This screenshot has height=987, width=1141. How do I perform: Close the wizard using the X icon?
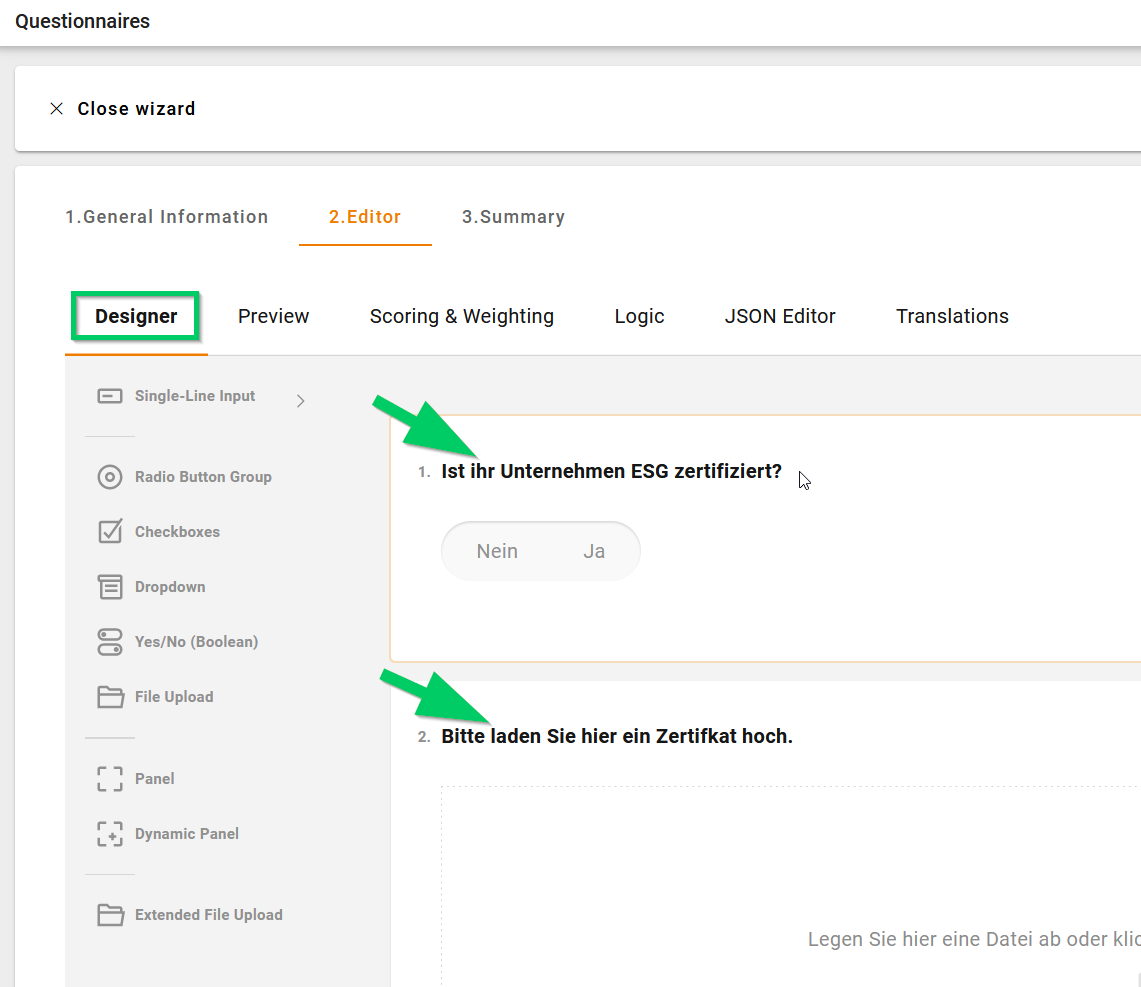pyautogui.click(x=57, y=109)
